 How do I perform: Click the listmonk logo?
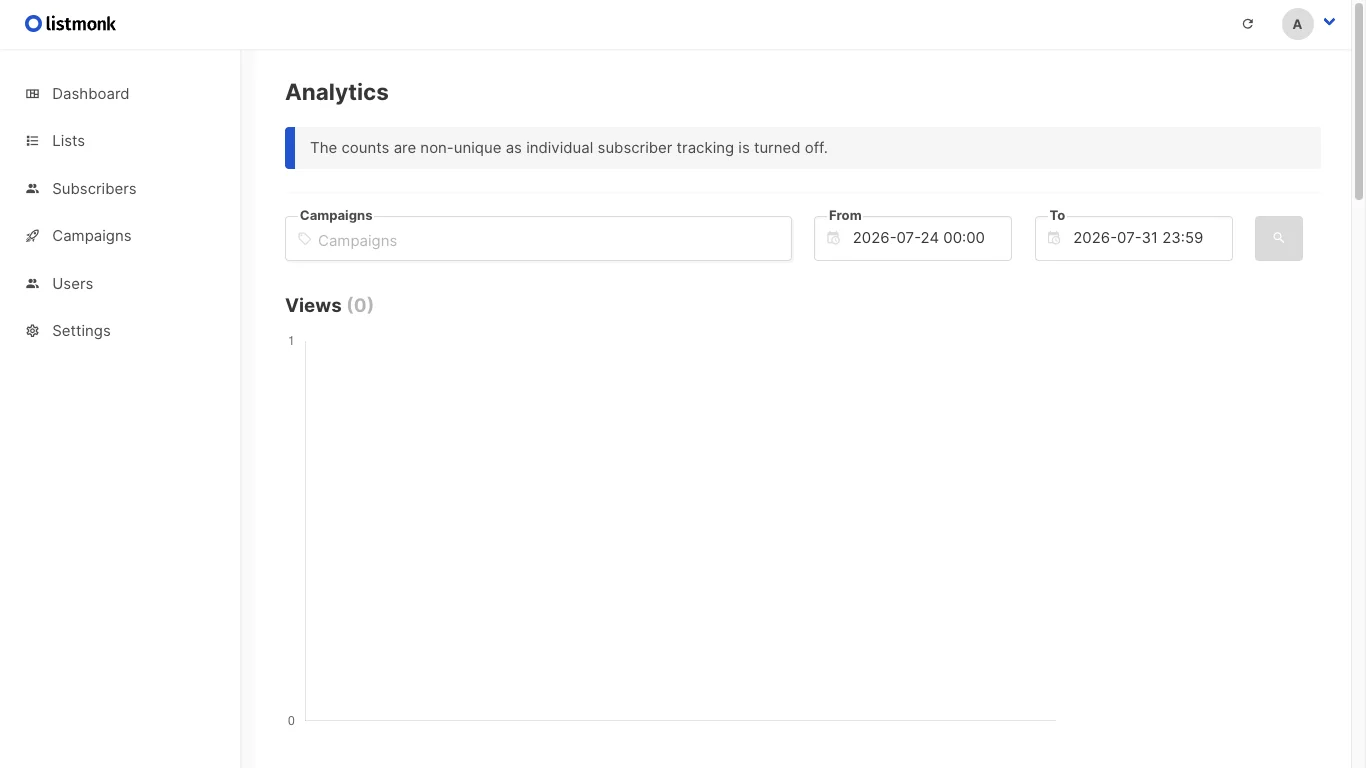click(x=71, y=23)
